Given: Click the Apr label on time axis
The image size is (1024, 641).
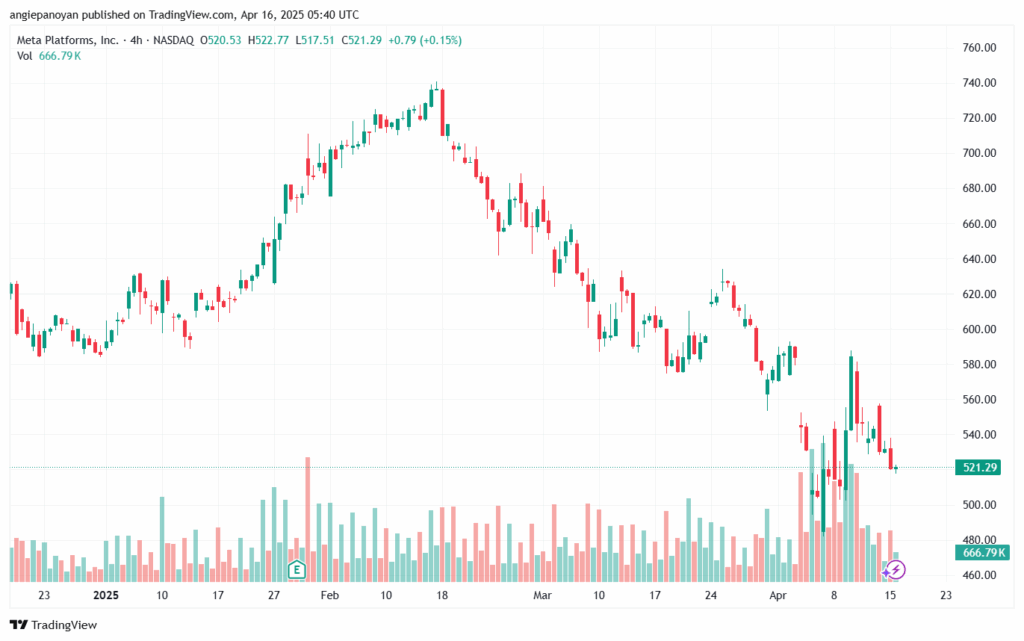Looking at the screenshot, I should pyautogui.click(x=778, y=595).
